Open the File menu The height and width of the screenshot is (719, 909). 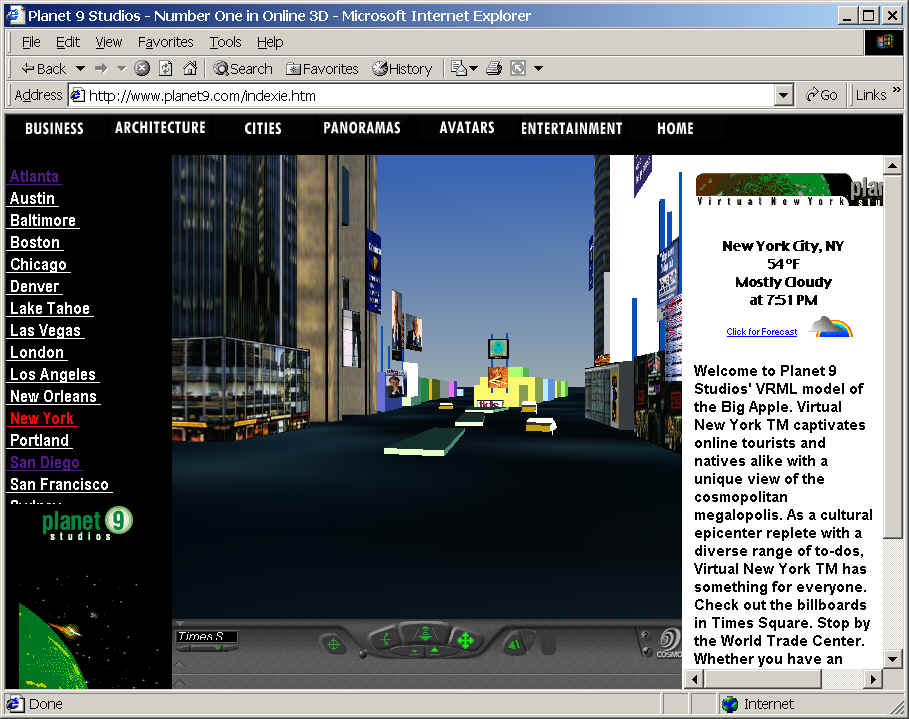31,42
